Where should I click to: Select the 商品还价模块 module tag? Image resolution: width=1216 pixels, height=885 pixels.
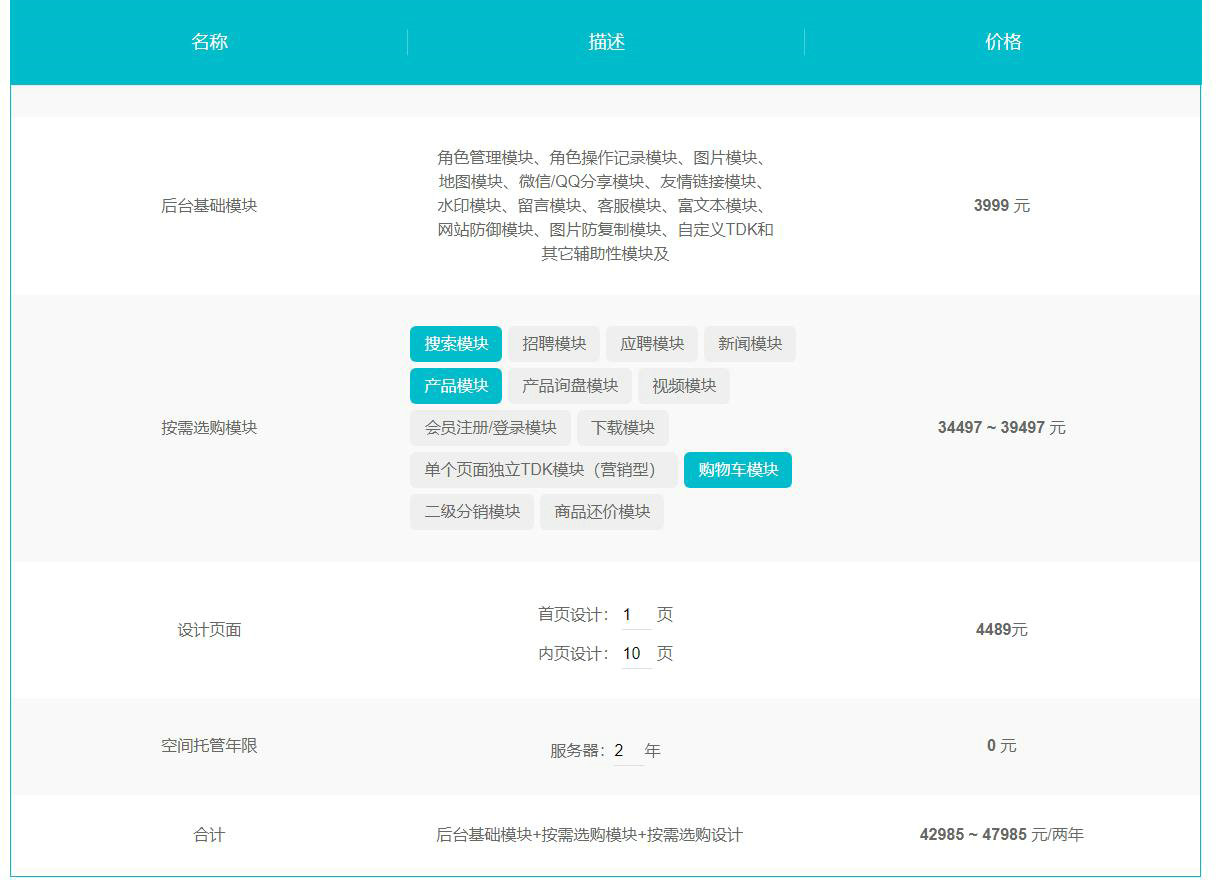602,512
